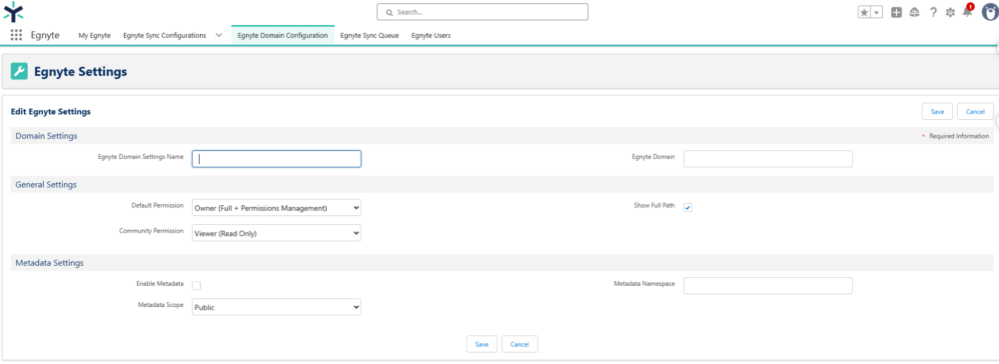
Task: Click the Favorites star icon
Action: pos(864,12)
